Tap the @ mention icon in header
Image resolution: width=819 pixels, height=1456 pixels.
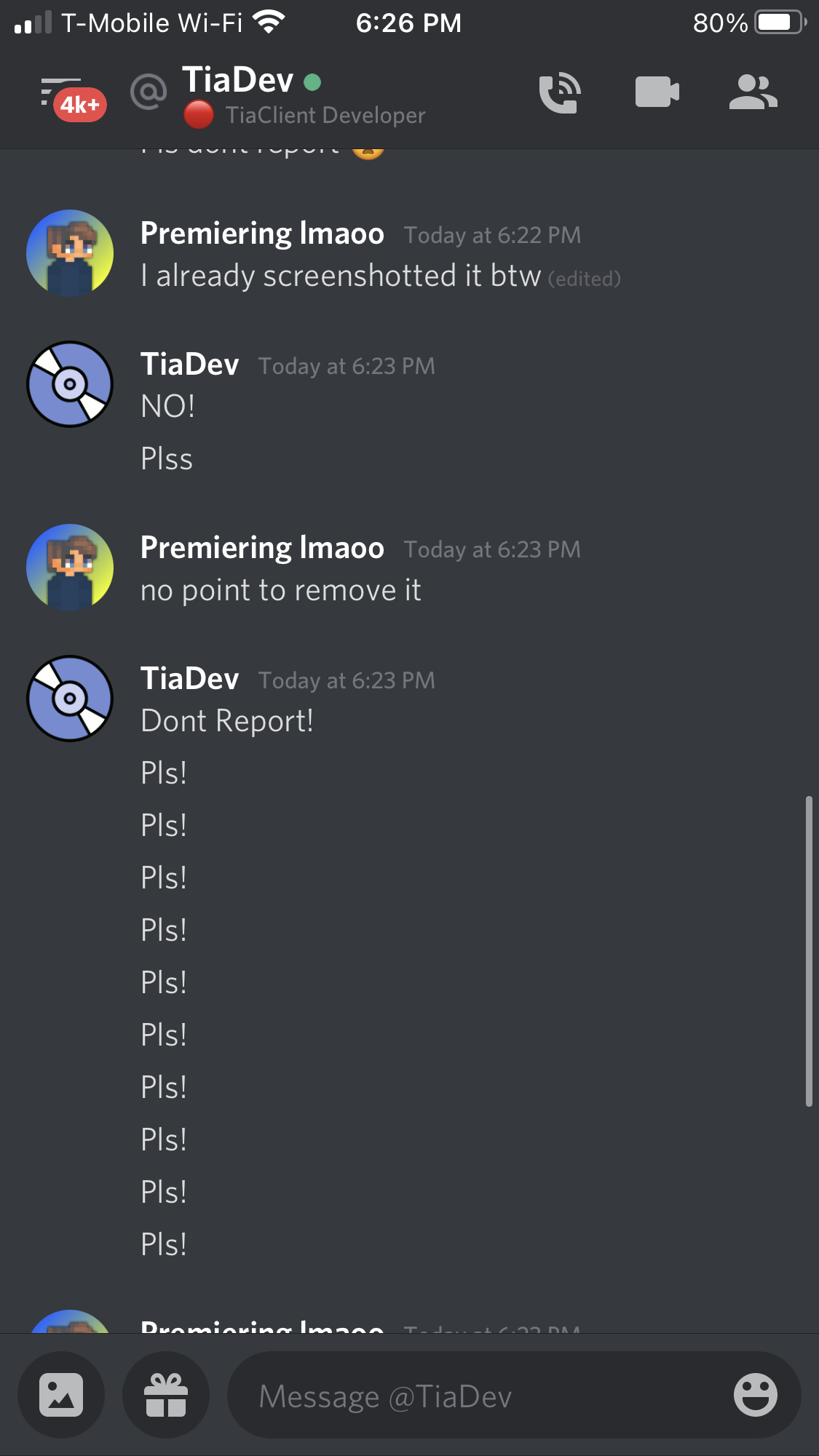point(149,92)
